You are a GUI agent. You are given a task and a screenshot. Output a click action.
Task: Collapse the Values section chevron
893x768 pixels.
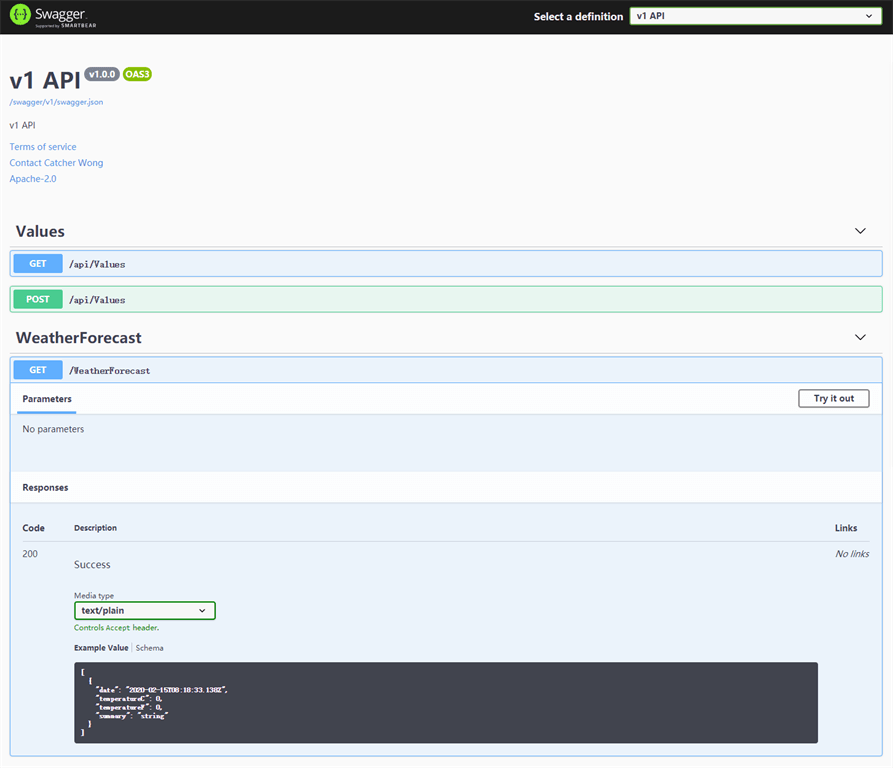coord(860,231)
